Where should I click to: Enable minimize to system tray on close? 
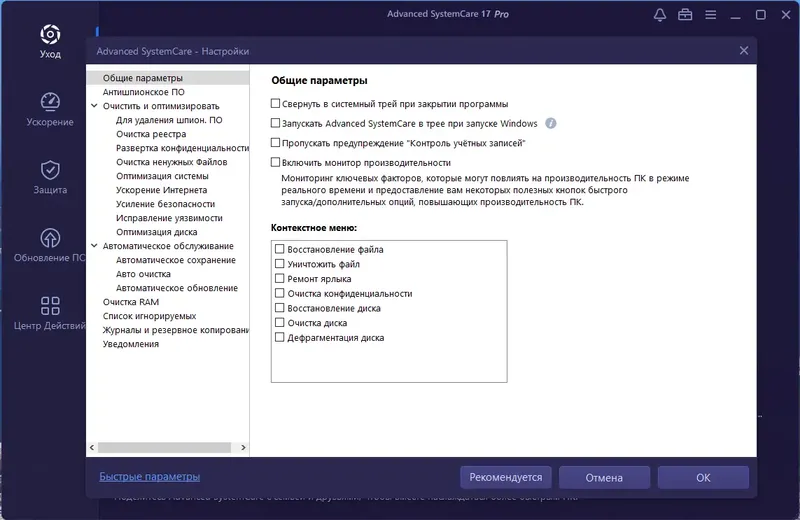(x=275, y=104)
